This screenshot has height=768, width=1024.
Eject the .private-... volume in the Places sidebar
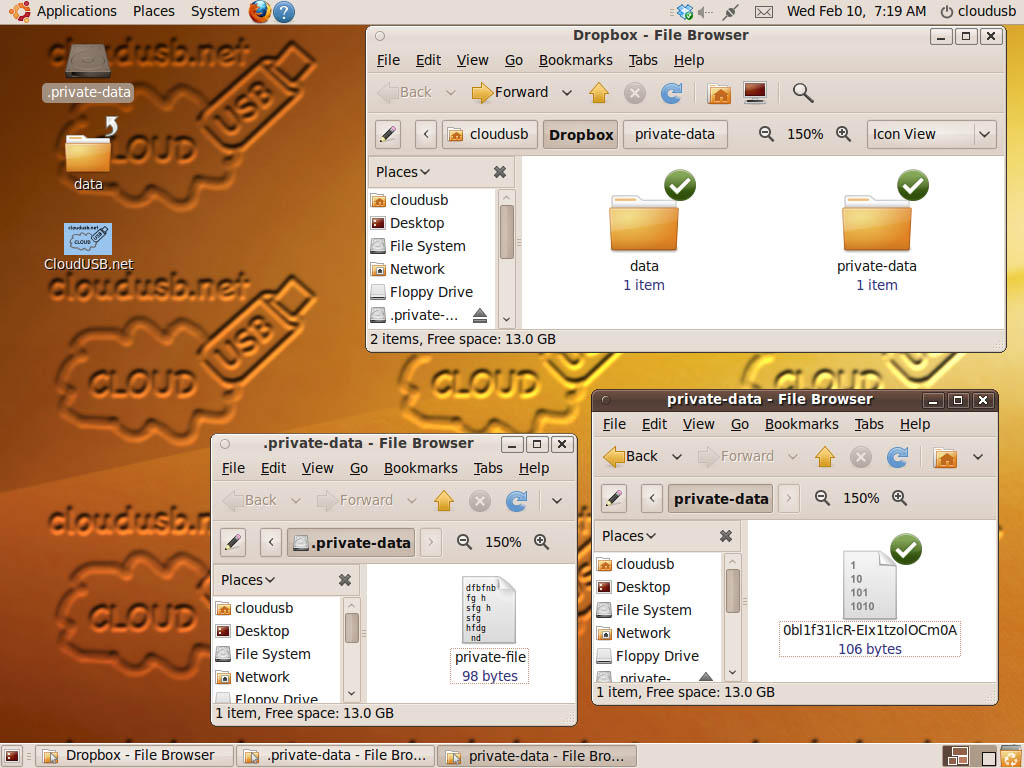[481, 315]
